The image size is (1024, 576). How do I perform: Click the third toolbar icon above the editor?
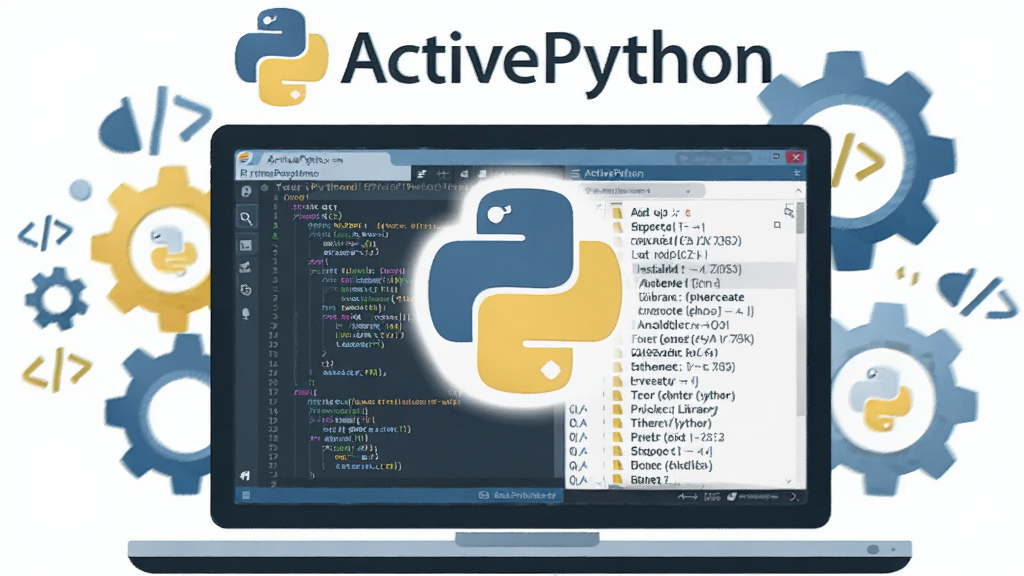pyautogui.click(x=464, y=174)
